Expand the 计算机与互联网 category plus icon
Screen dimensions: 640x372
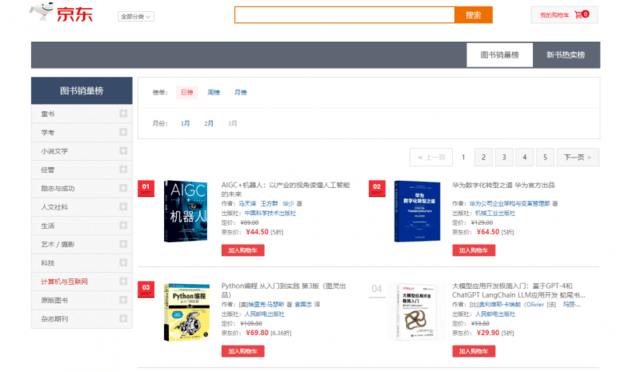pyautogui.click(x=123, y=281)
